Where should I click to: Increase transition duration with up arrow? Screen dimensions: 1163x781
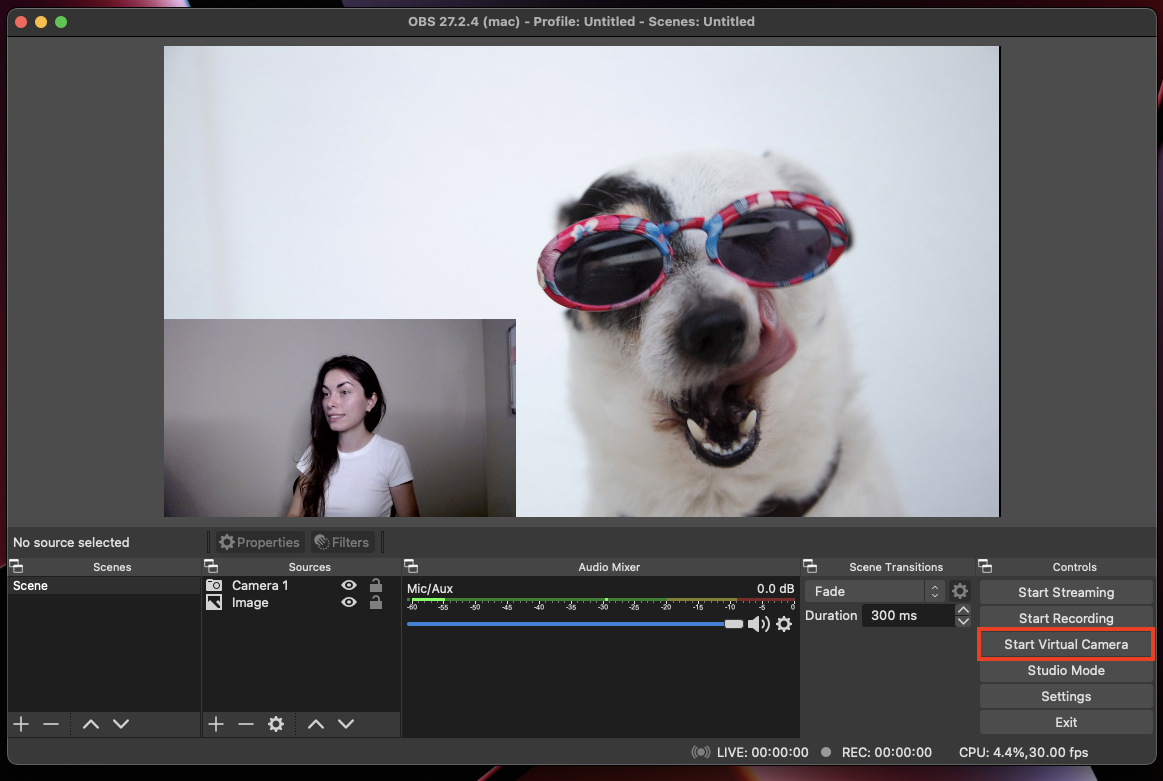(x=963, y=610)
